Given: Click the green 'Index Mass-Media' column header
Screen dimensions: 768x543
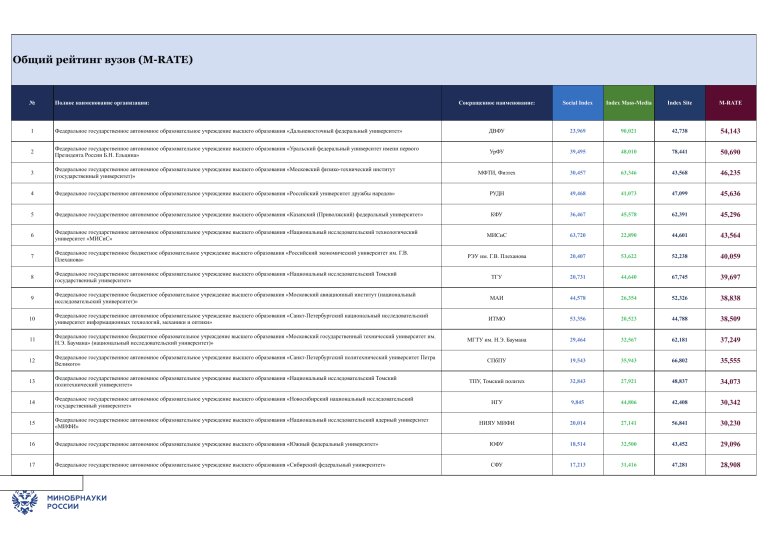Looking at the screenshot, I should 628,103.
